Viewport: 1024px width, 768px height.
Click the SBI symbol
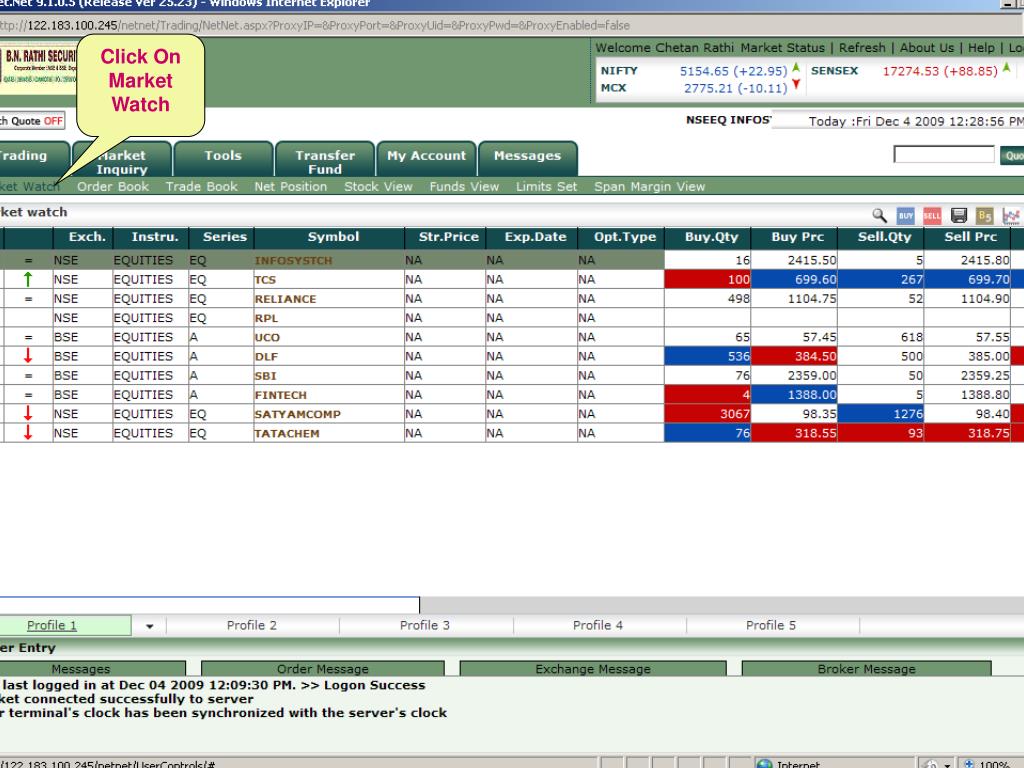pos(265,376)
